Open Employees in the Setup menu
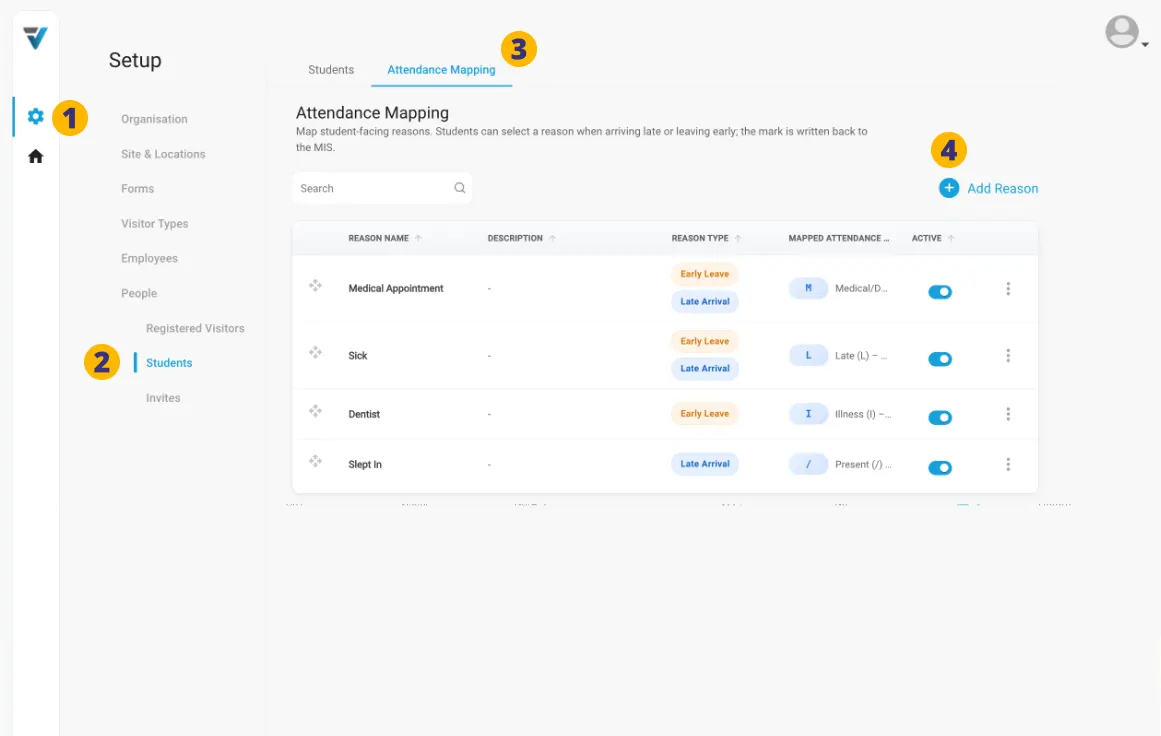This screenshot has width=1161, height=736. tap(150, 258)
